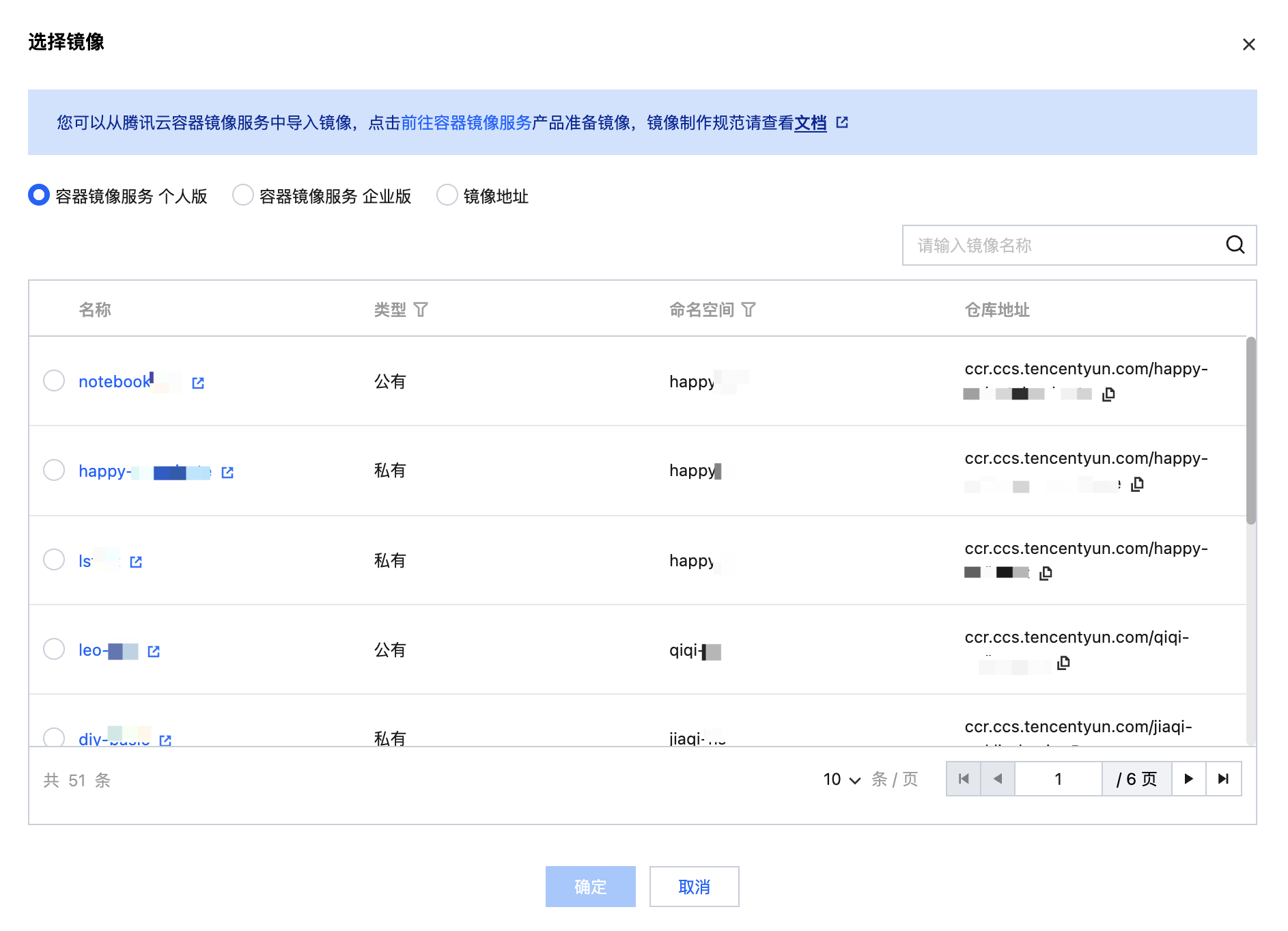Copy the notebook row repository address
Viewport: 1288px width, 931px height.
(x=1108, y=394)
